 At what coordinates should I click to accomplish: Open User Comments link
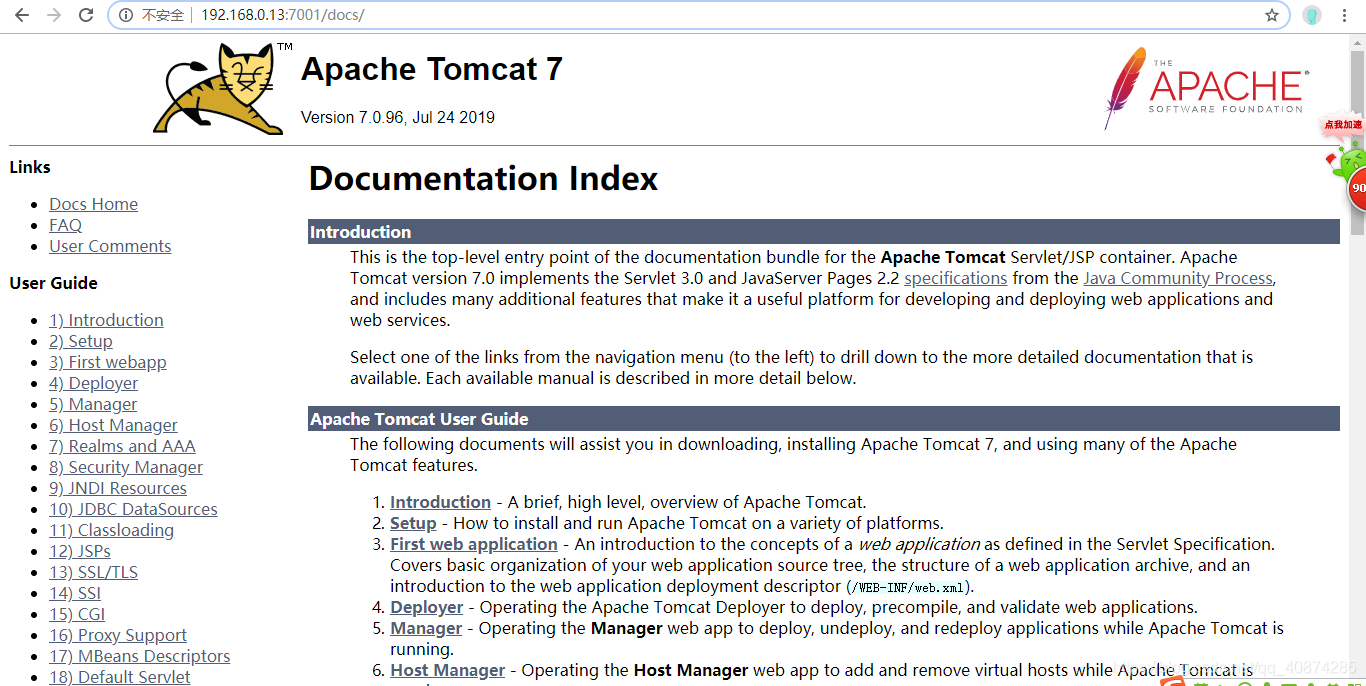110,246
